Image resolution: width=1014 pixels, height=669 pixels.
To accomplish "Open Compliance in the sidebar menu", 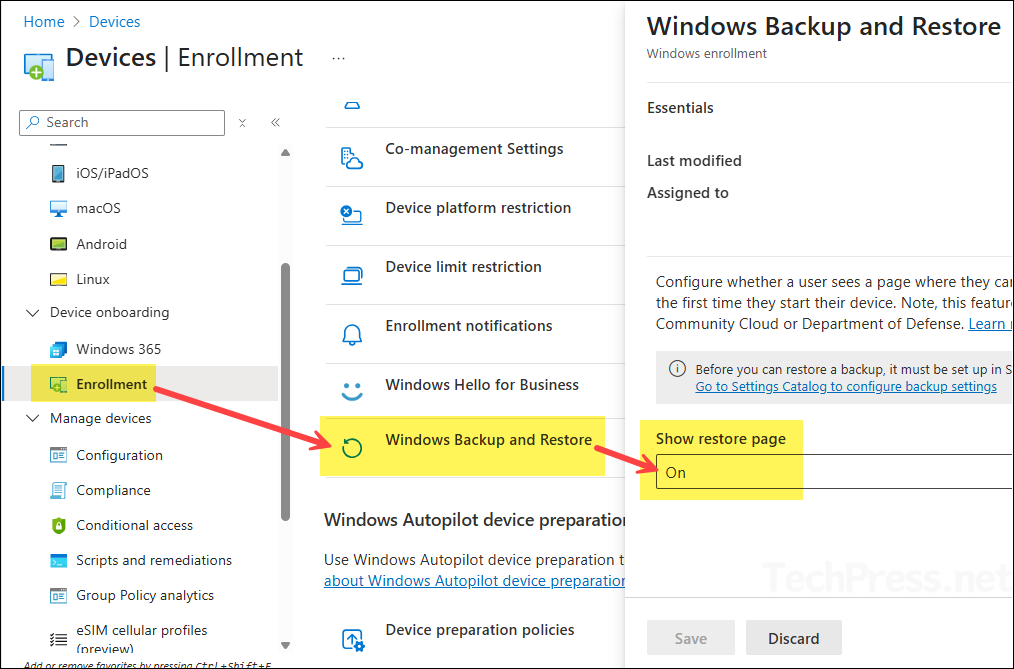I will pos(113,490).
